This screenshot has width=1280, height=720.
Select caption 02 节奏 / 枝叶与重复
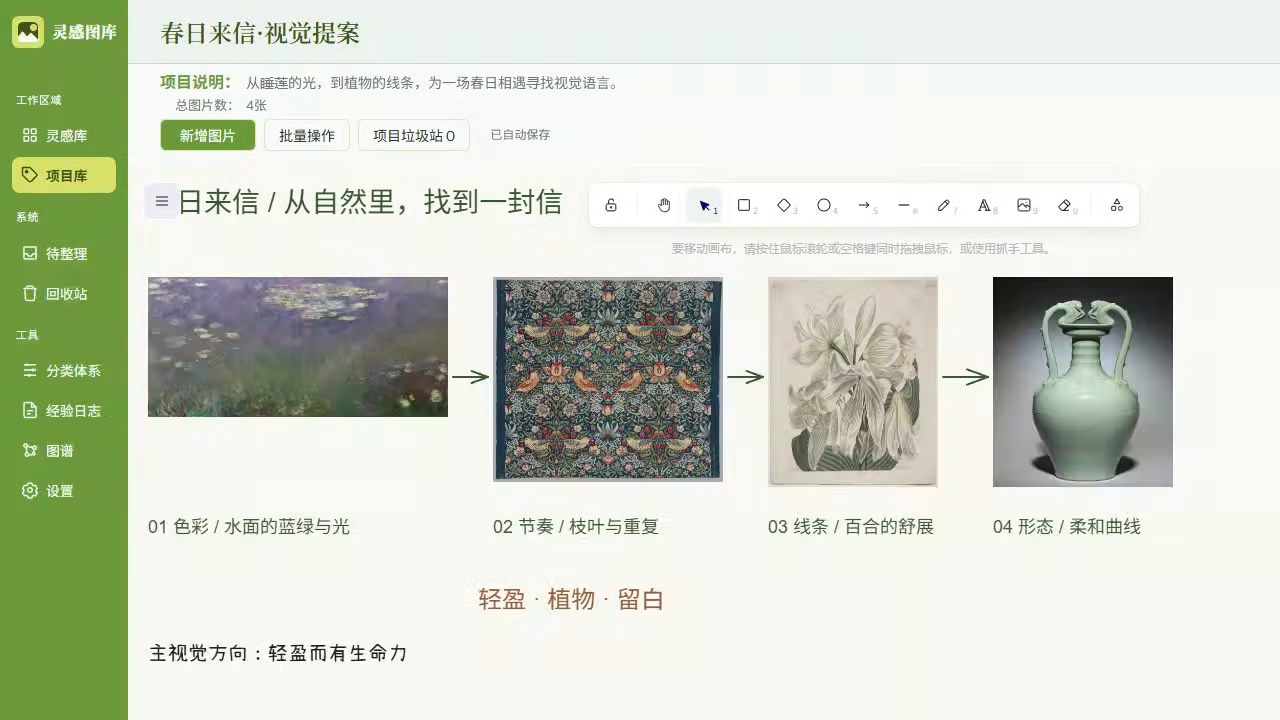[576, 526]
